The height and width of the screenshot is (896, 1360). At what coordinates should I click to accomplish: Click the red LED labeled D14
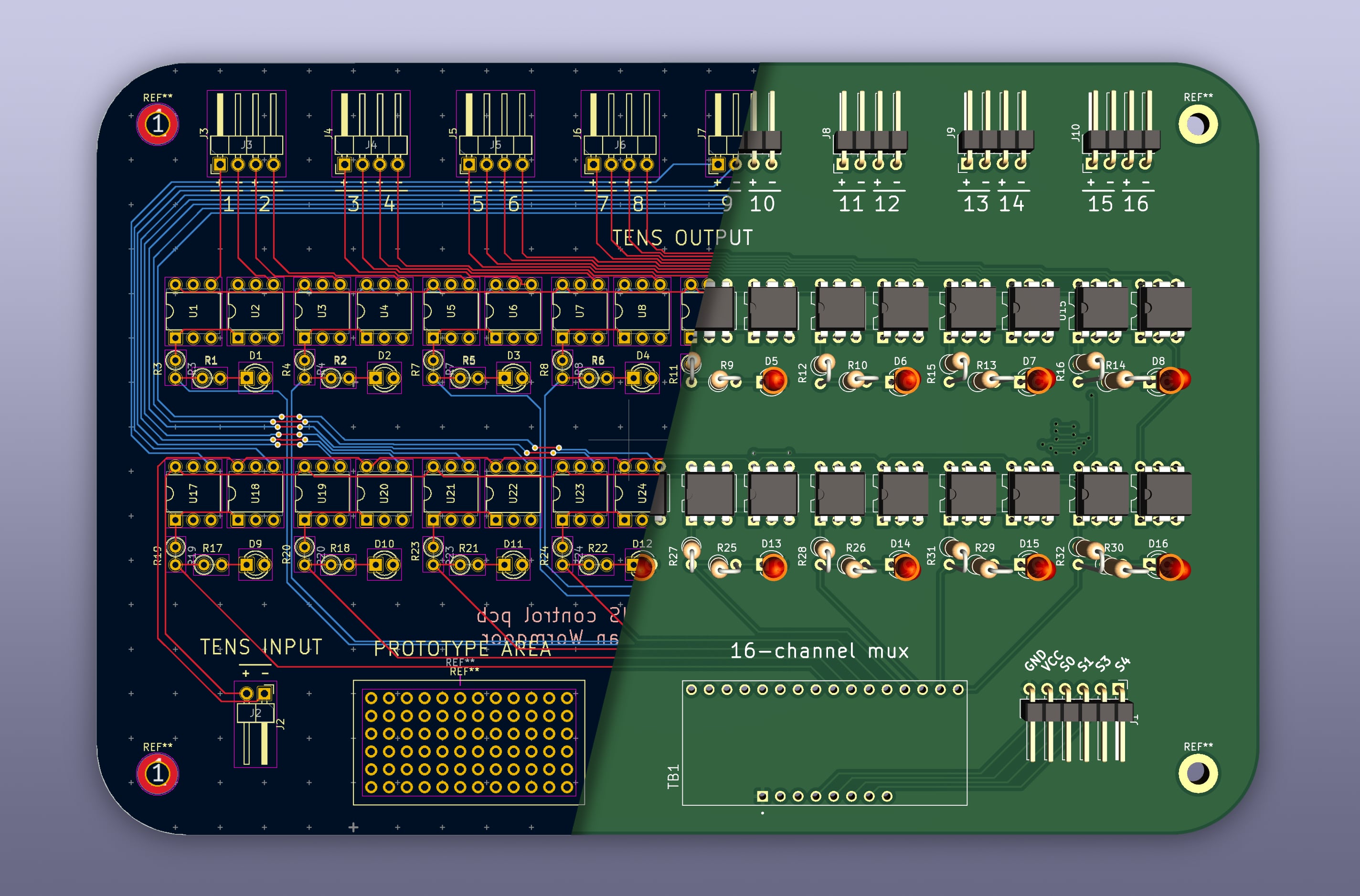pos(906,567)
